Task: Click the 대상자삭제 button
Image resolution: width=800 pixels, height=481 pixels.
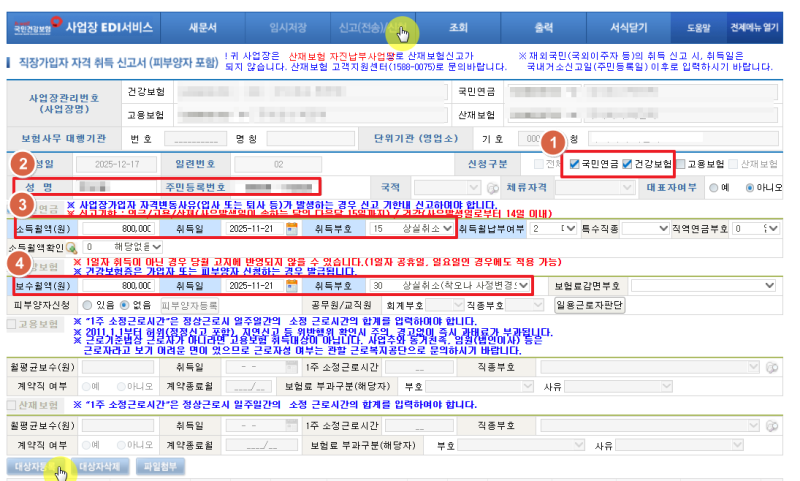Action: tap(99, 467)
